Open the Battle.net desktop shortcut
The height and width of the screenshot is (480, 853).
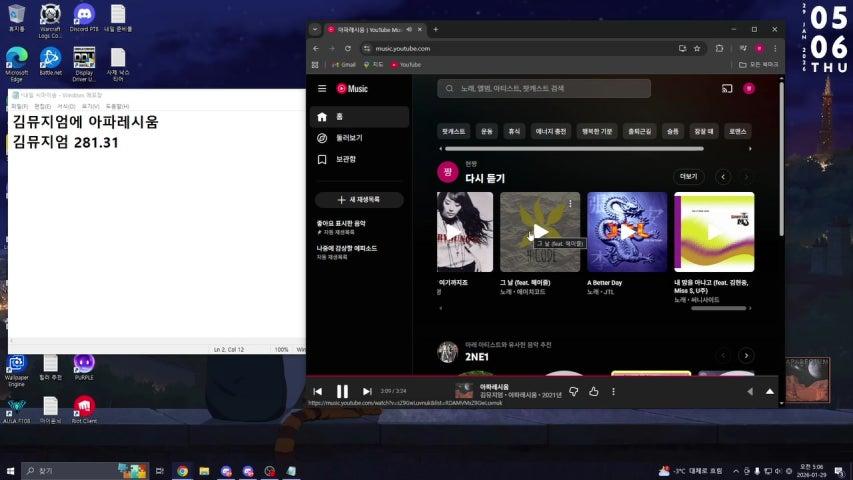click(50, 61)
